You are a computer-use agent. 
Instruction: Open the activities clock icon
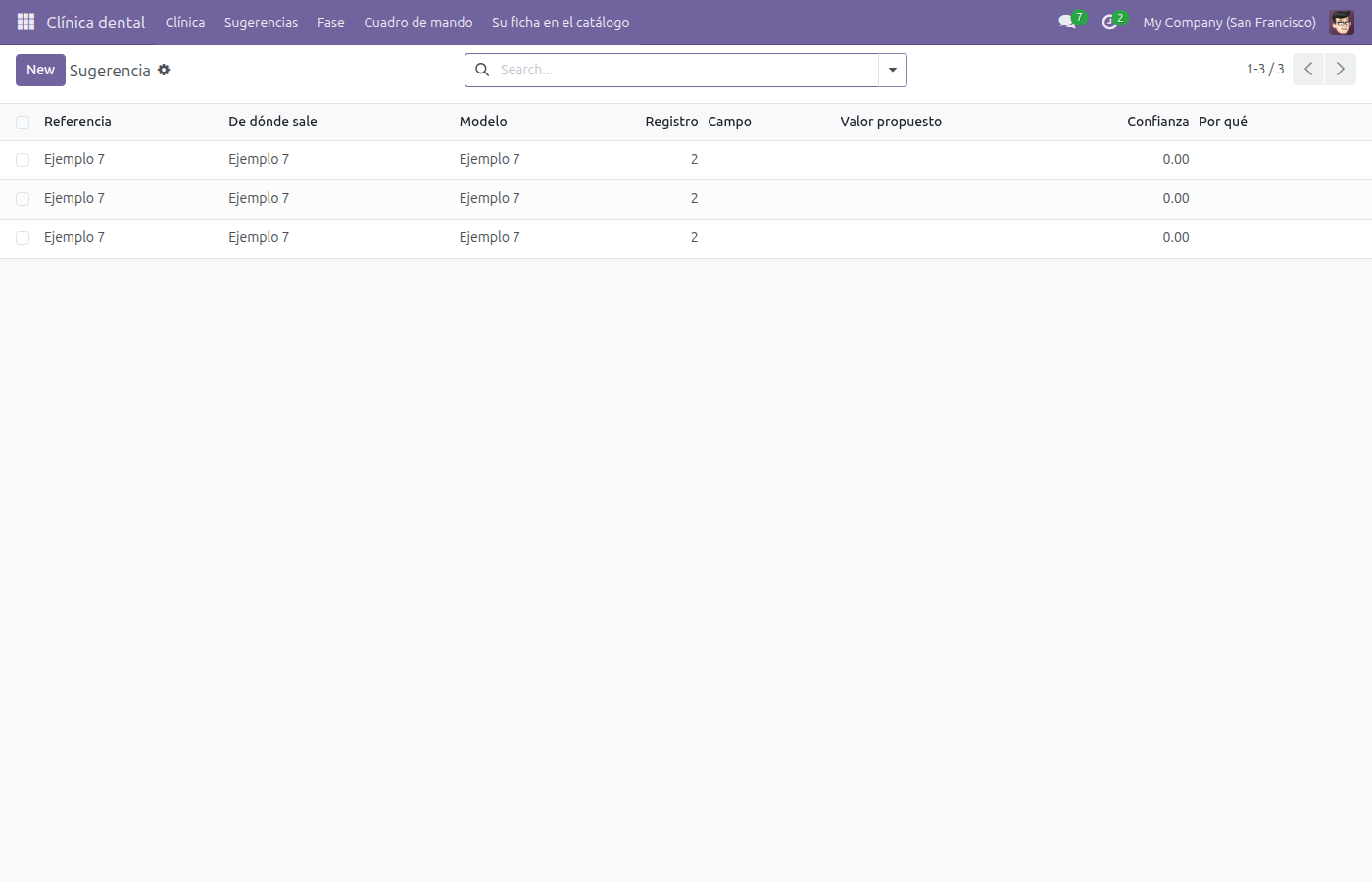pos(1109,22)
